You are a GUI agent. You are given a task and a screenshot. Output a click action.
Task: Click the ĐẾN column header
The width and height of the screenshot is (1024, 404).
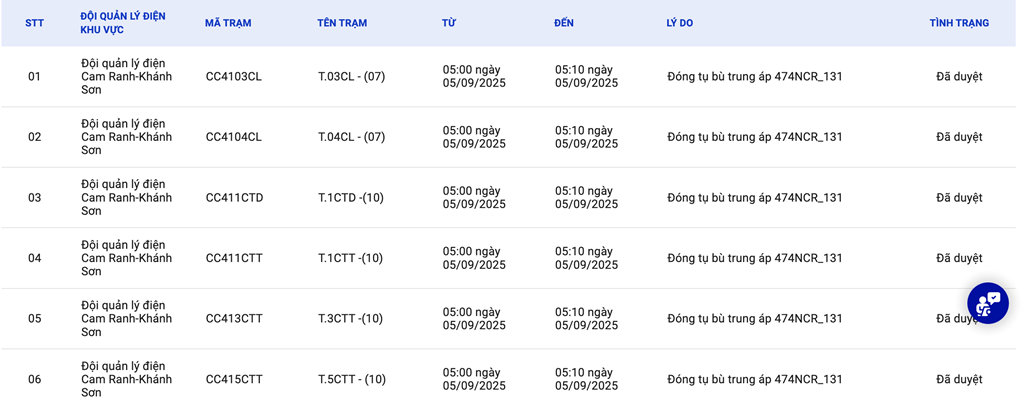pos(564,23)
